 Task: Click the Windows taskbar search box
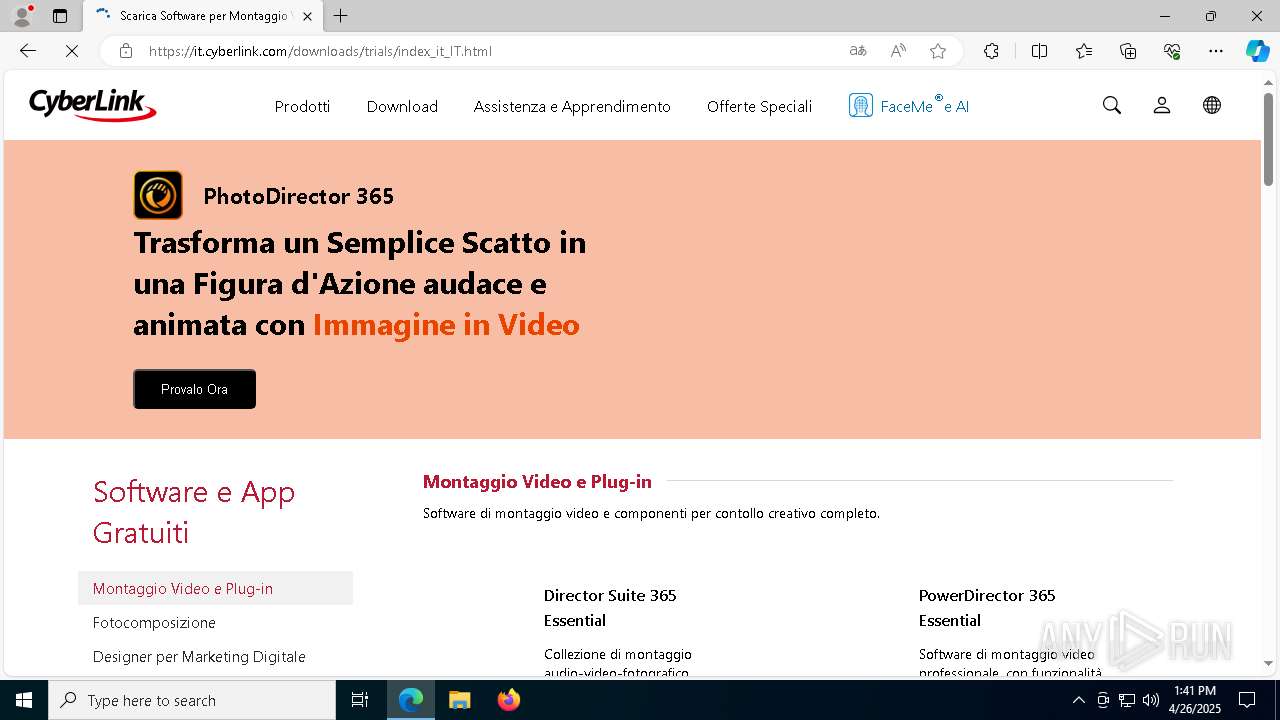(192, 700)
